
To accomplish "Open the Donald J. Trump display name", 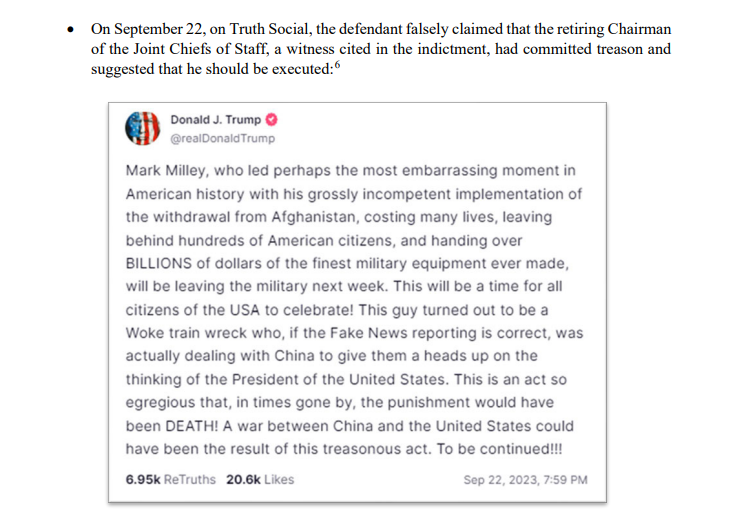I will [x=216, y=120].
